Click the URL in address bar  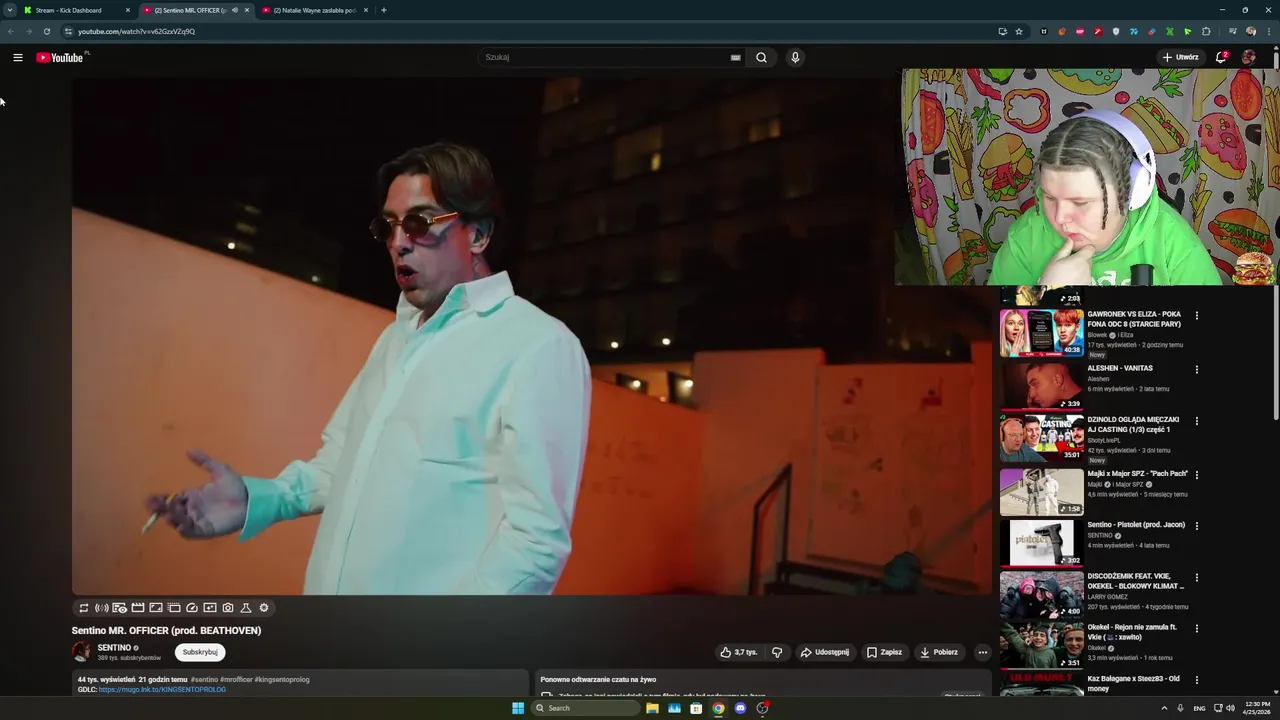click(x=137, y=31)
